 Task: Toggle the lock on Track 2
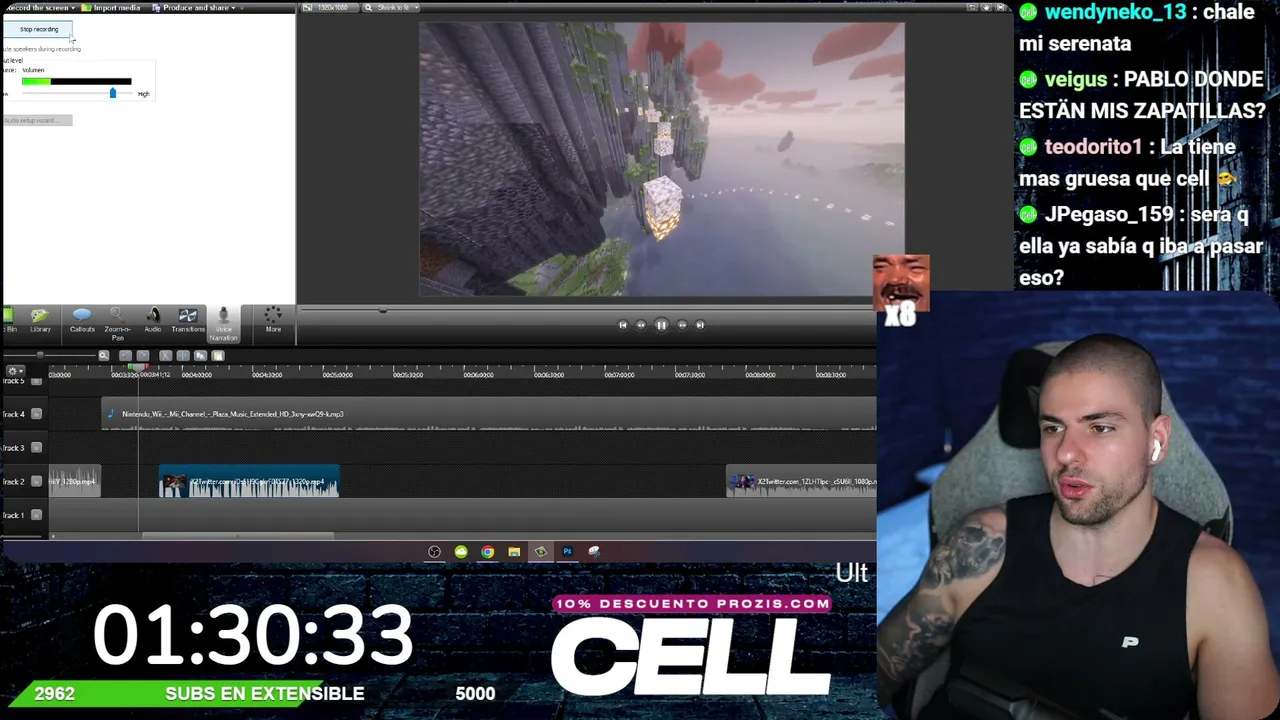coord(37,481)
